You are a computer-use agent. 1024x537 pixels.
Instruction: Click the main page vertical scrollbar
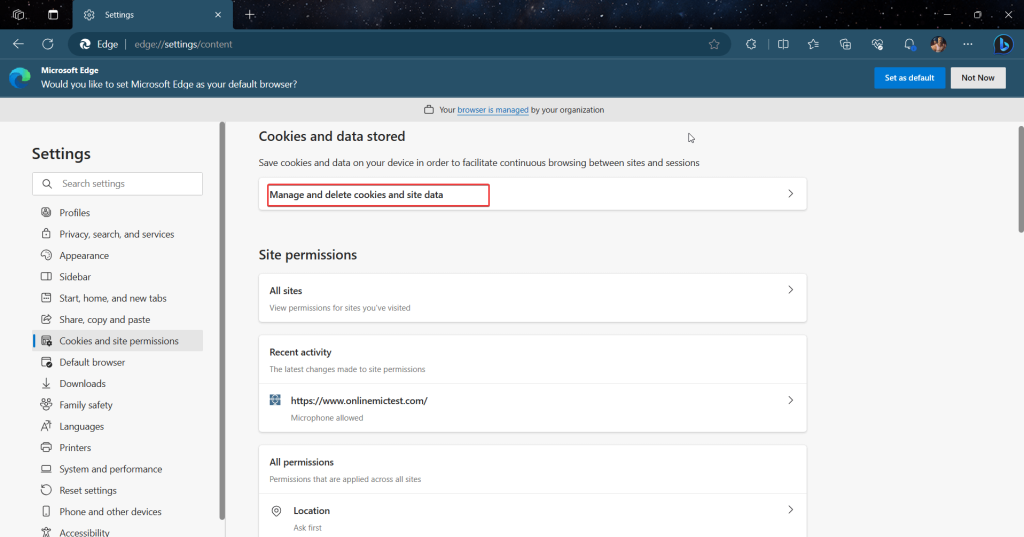(1021, 179)
